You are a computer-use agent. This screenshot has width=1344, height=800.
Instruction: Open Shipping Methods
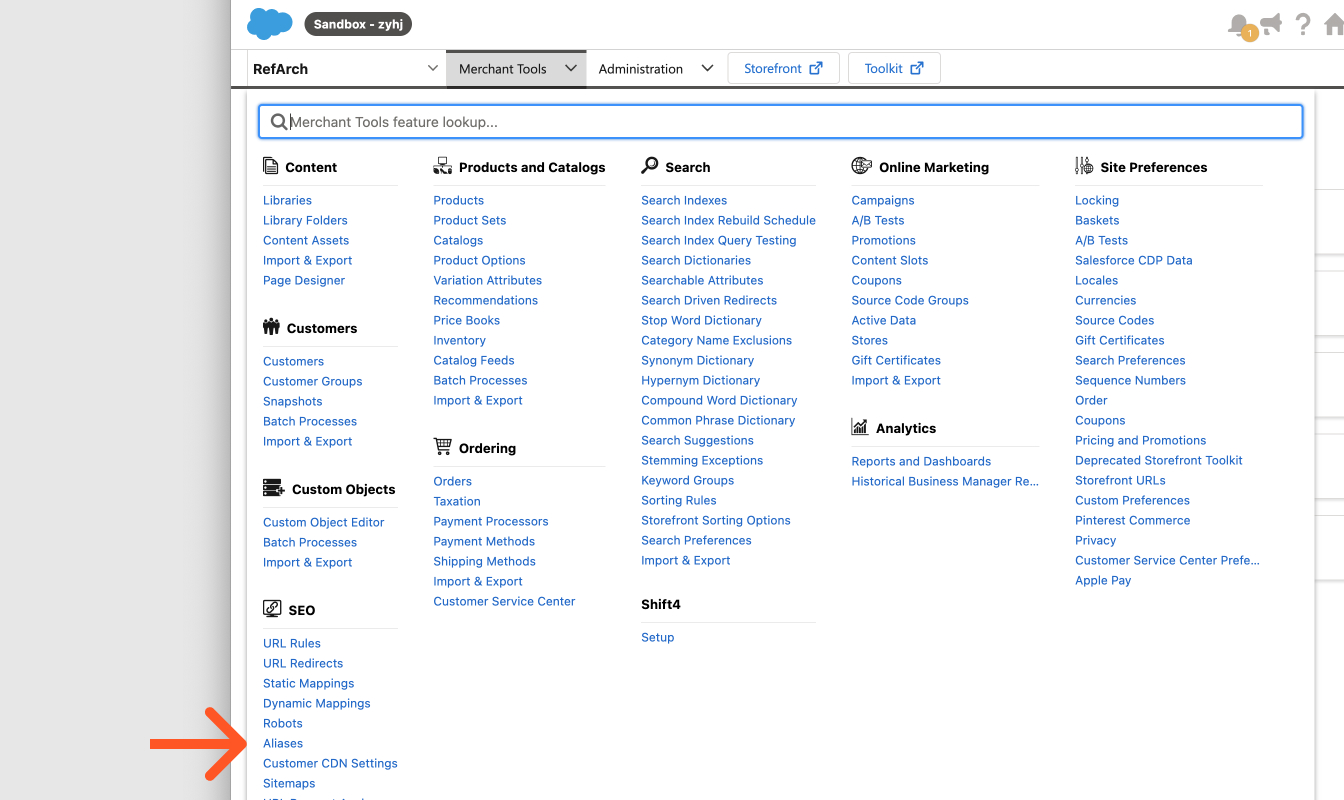[484, 561]
